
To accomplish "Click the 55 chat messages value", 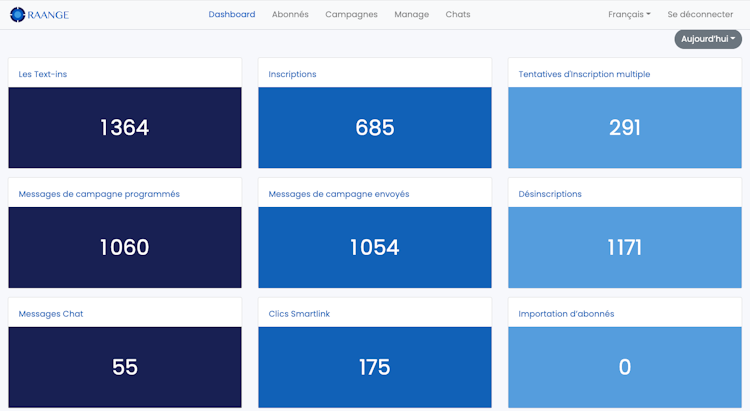I will tap(125, 367).
